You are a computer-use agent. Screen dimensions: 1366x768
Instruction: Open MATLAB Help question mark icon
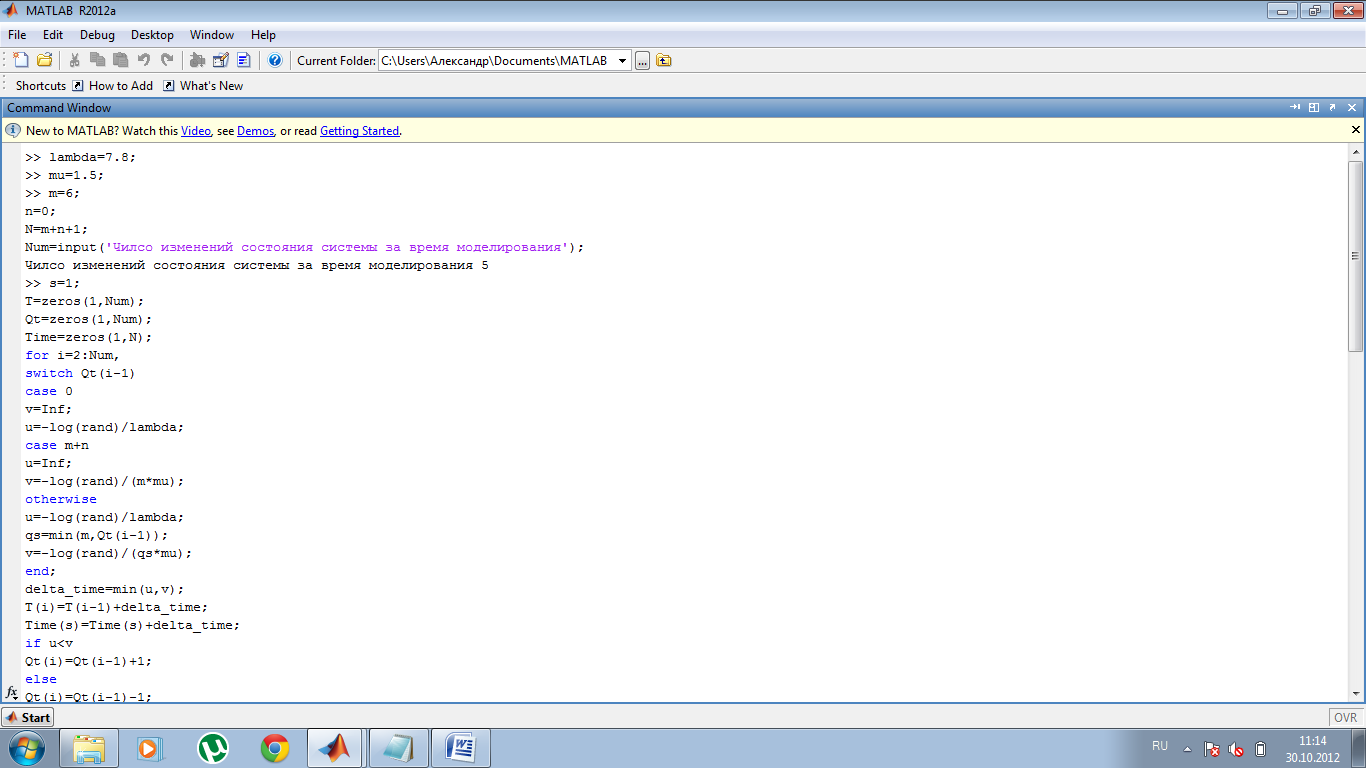click(x=275, y=60)
